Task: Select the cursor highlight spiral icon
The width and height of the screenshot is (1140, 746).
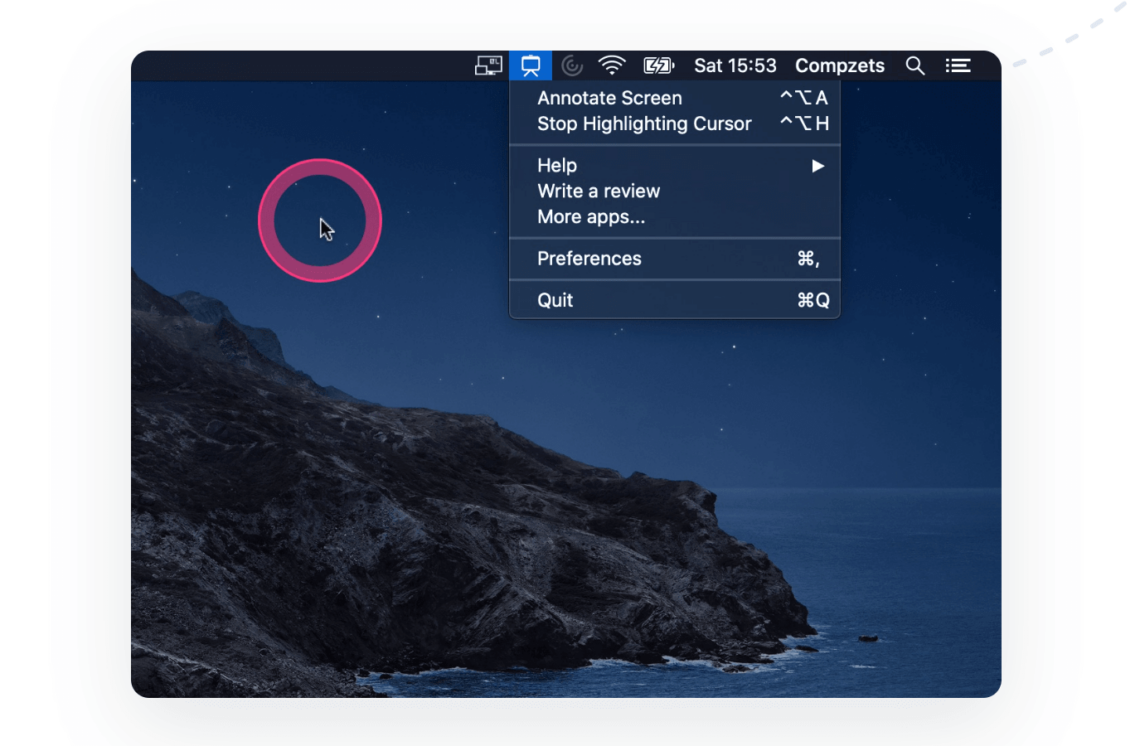Action: [x=570, y=64]
